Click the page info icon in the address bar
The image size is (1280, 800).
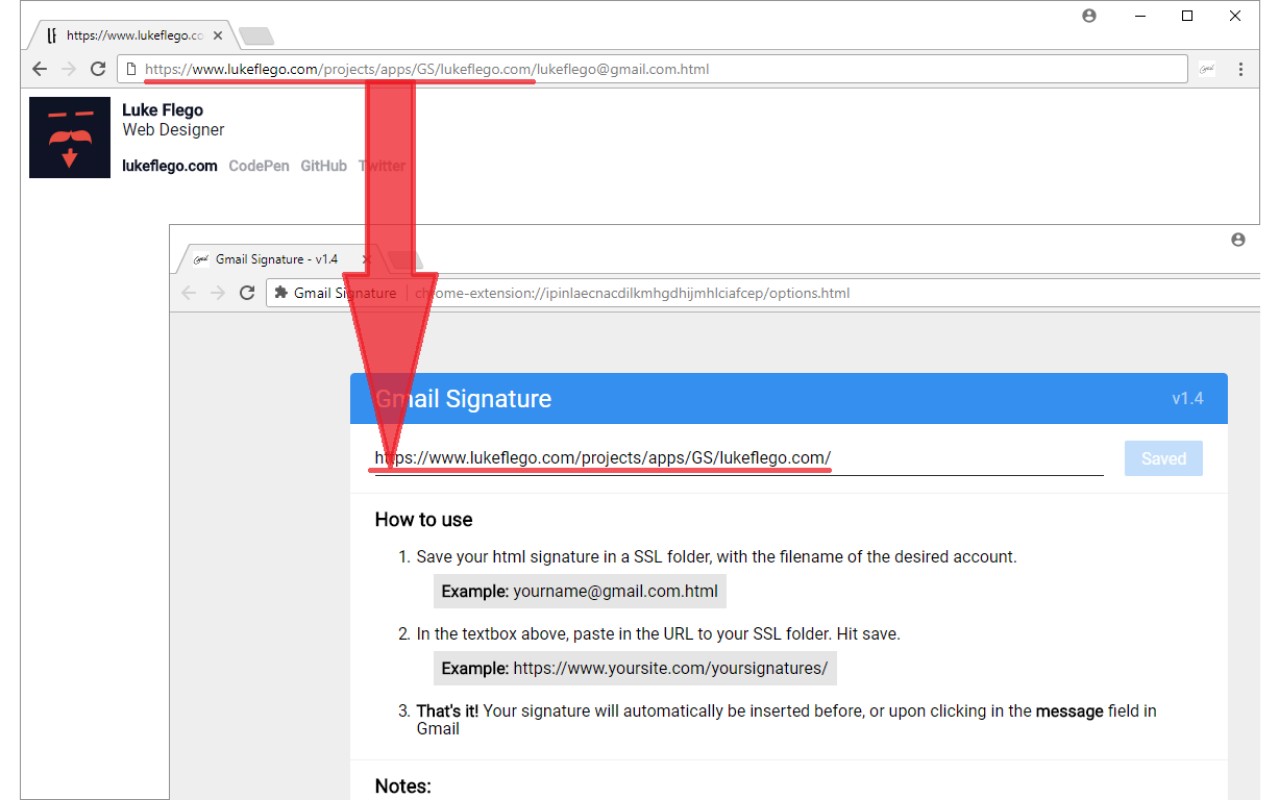click(130, 69)
